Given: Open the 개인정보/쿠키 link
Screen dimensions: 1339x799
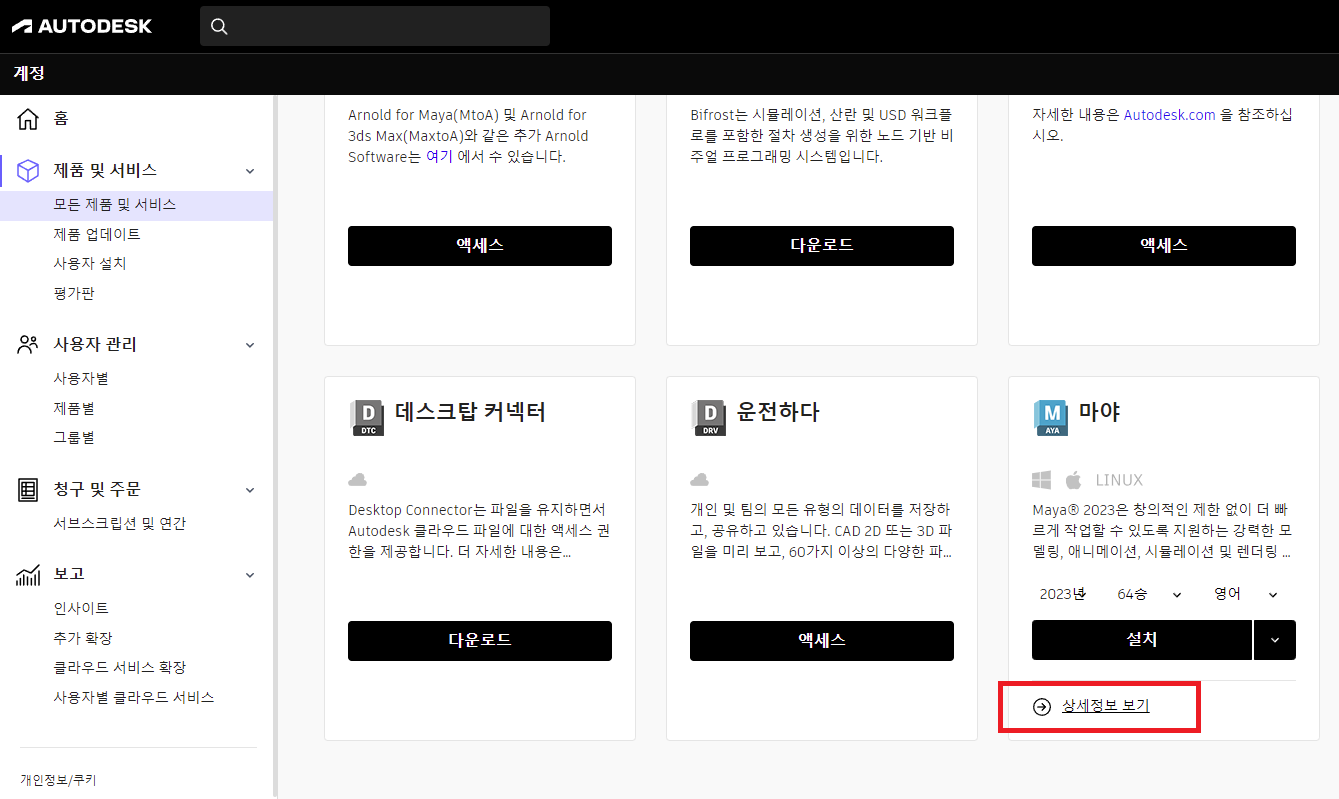Looking at the screenshot, I should click(58, 780).
